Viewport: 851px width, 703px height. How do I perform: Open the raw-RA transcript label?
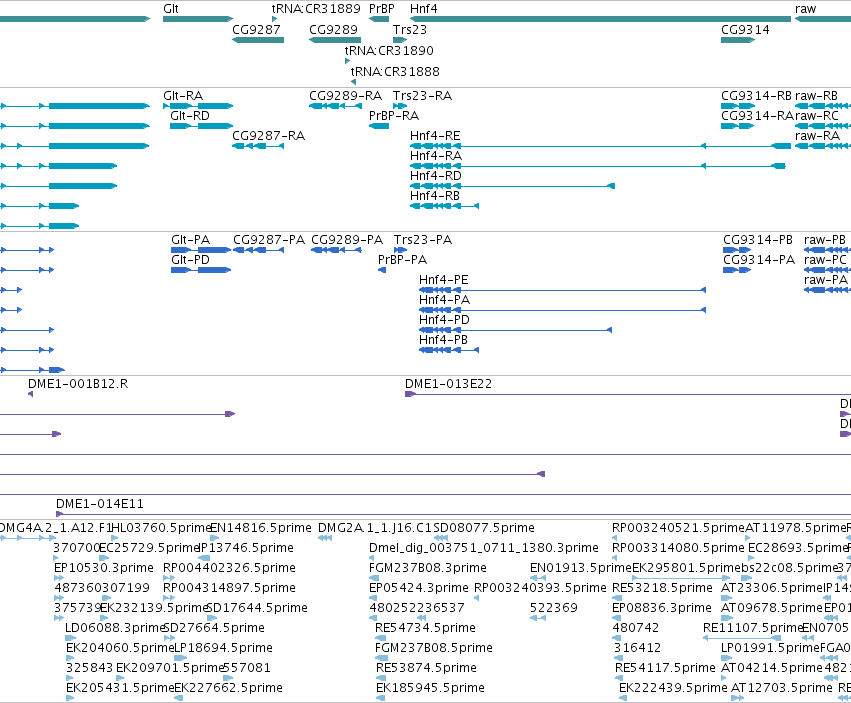coord(817,136)
